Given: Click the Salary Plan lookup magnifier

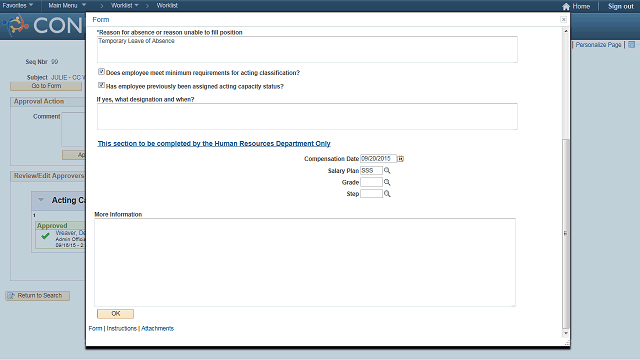Looking at the screenshot, I should (387, 171).
